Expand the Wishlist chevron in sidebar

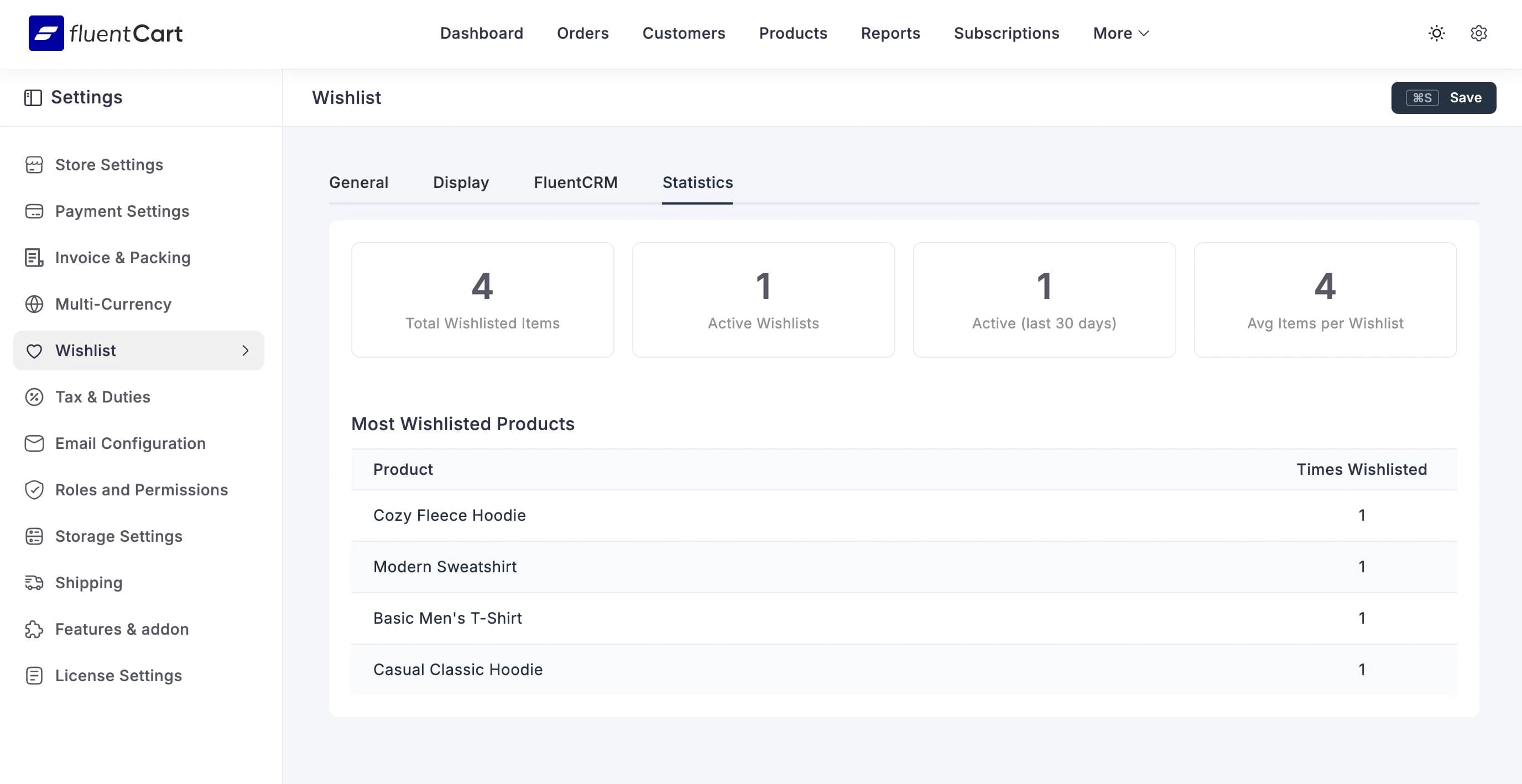[x=246, y=351]
